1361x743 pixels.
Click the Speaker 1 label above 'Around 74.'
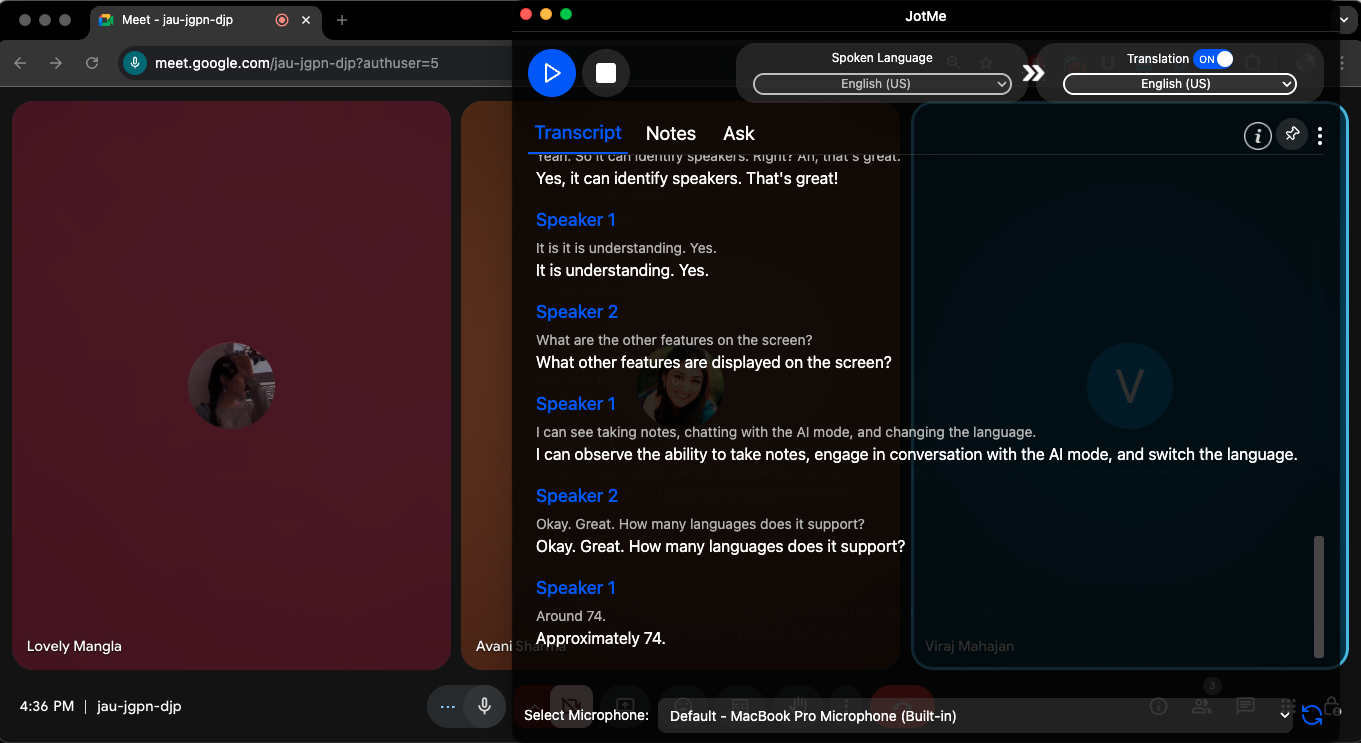(x=576, y=588)
